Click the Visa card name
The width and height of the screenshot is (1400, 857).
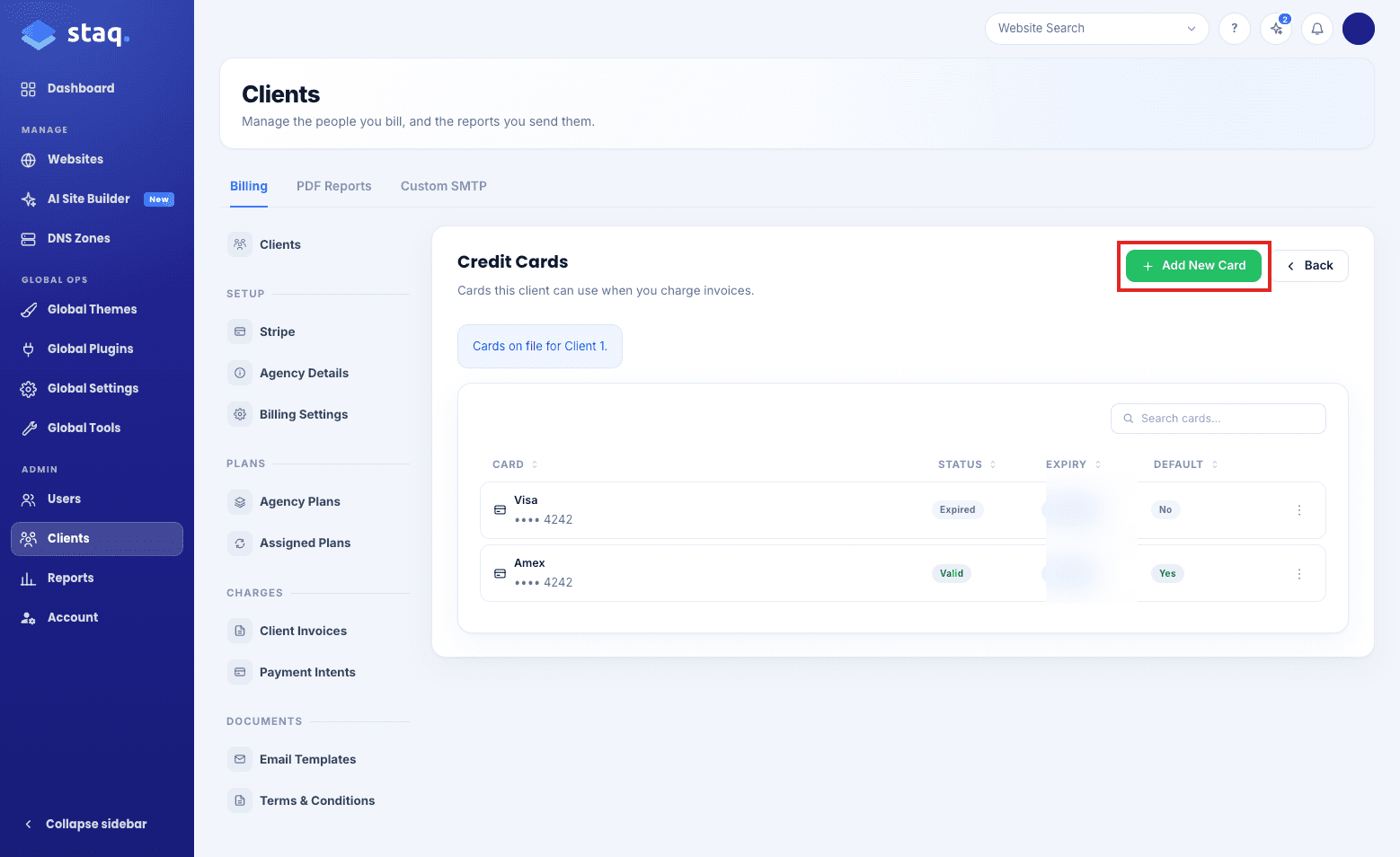click(x=526, y=500)
